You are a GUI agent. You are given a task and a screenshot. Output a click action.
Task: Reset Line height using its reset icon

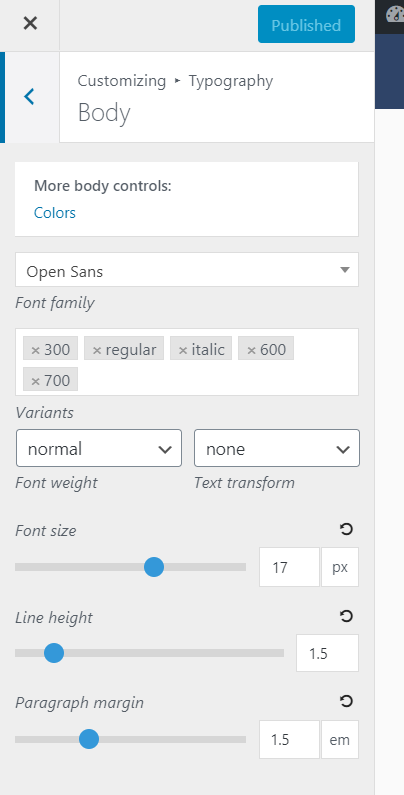(346, 617)
